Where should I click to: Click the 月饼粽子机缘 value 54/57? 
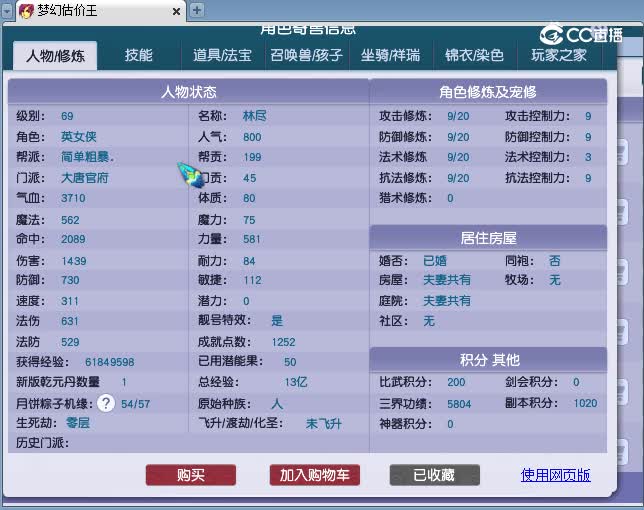136,404
